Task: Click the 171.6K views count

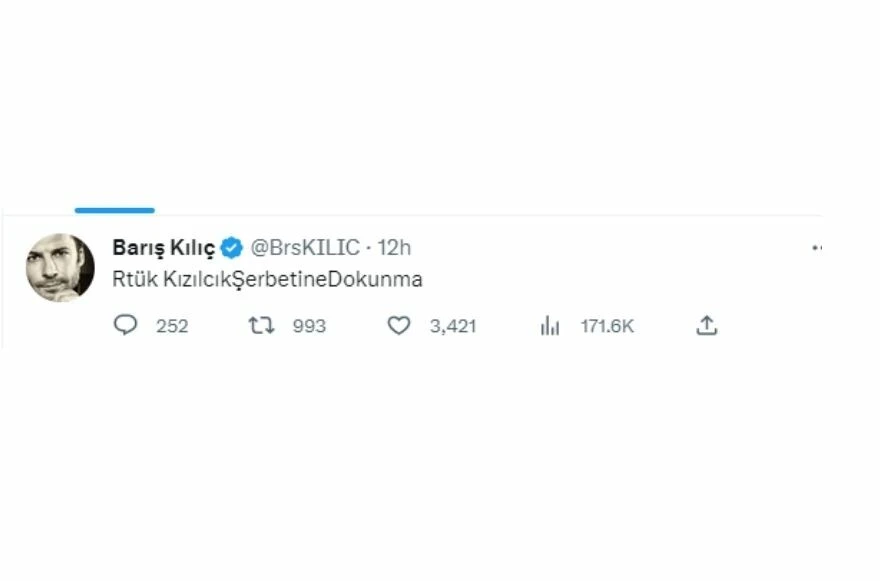Action: point(607,326)
